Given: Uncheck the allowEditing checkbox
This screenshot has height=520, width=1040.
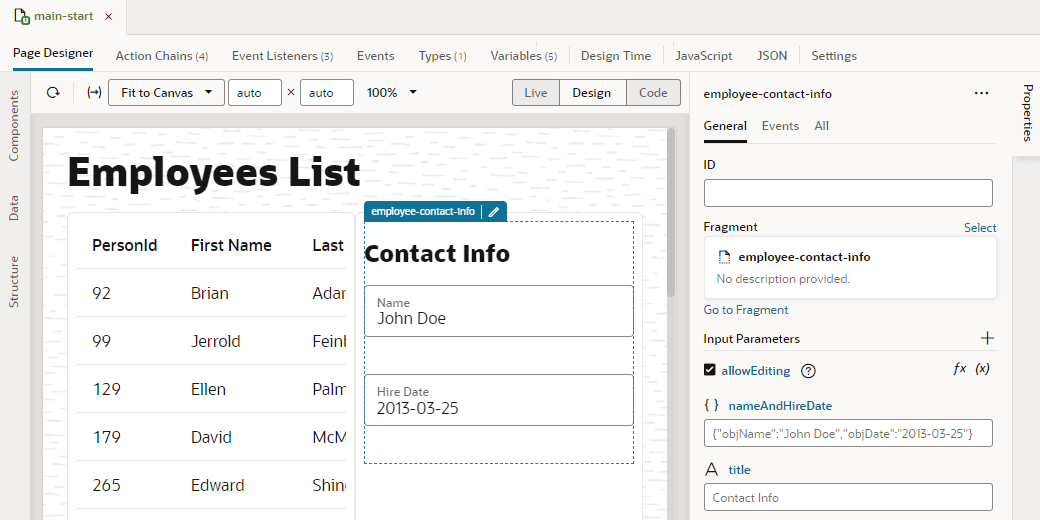Looking at the screenshot, I should pyautogui.click(x=710, y=370).
